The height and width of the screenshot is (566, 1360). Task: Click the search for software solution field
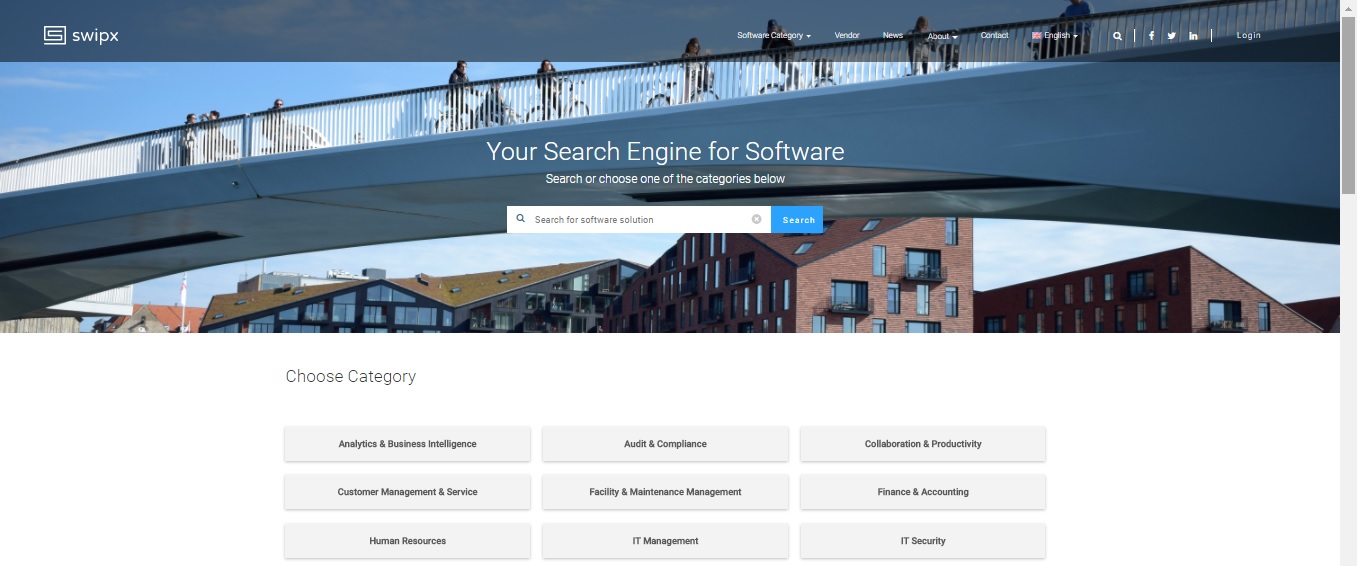click(640, 219)
